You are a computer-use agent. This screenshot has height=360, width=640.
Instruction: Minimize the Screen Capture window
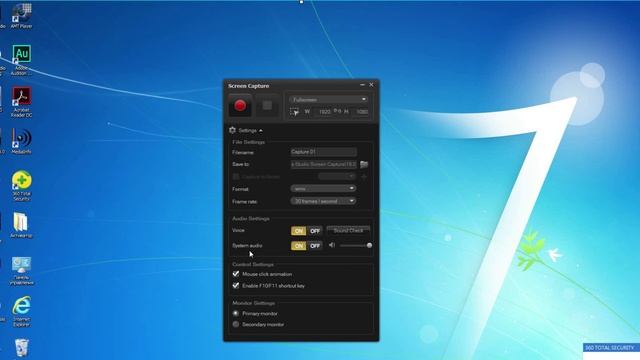coord(362,85)
